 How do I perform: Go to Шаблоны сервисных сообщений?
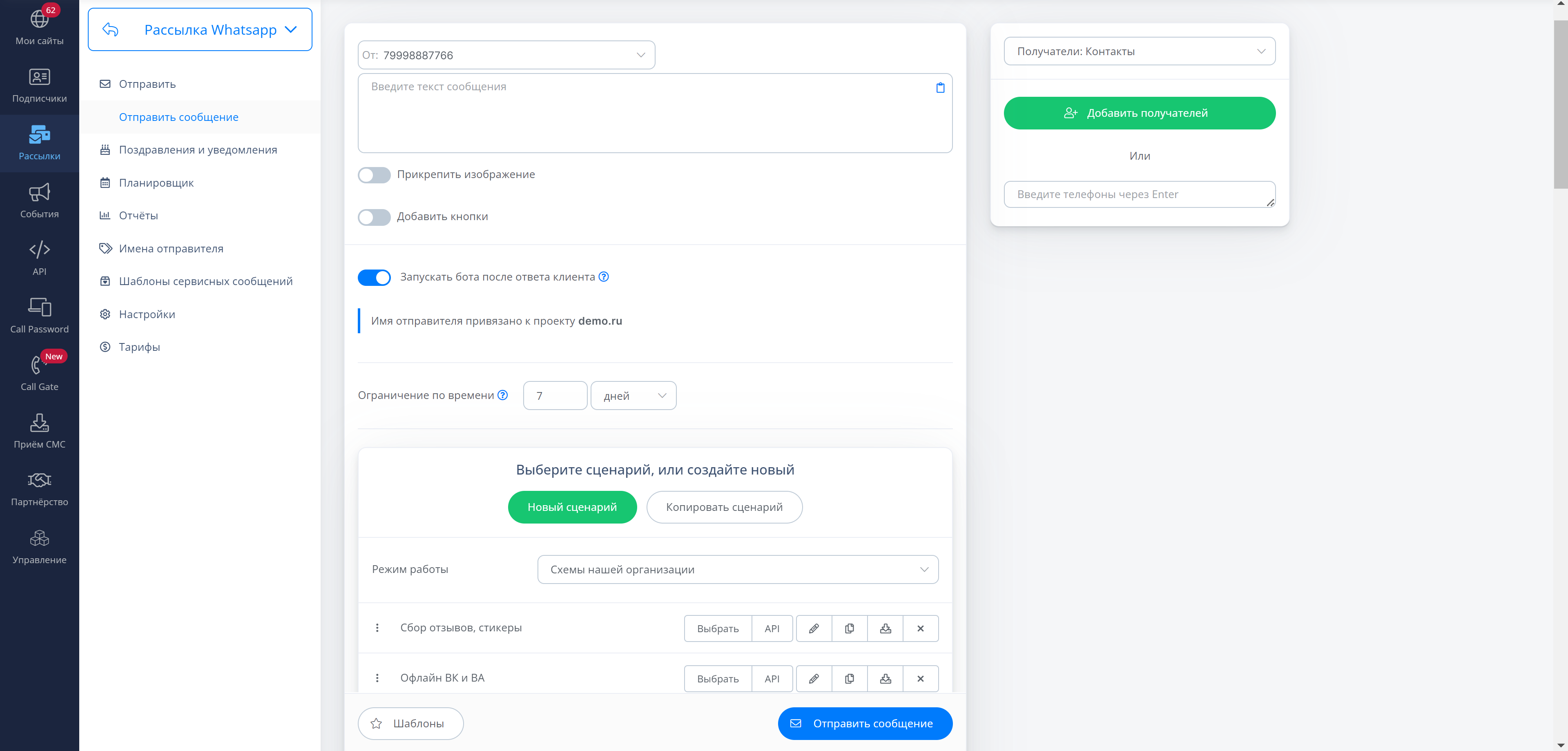(x=205, y=281)
